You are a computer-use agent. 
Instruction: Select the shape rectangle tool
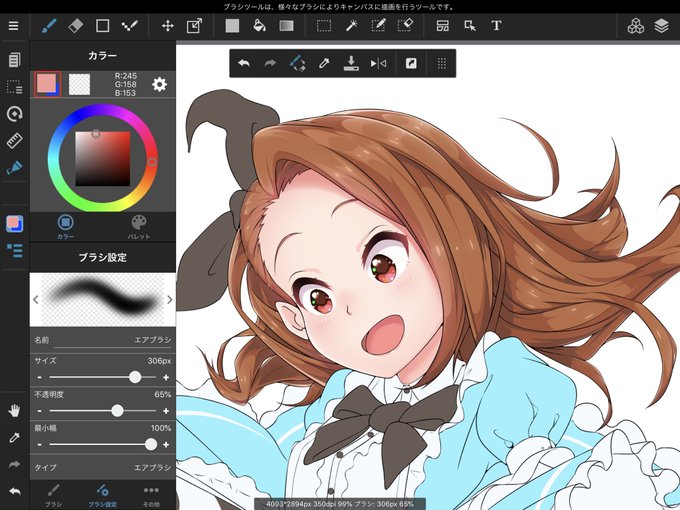pyautogui.click(x=102, y=26)
